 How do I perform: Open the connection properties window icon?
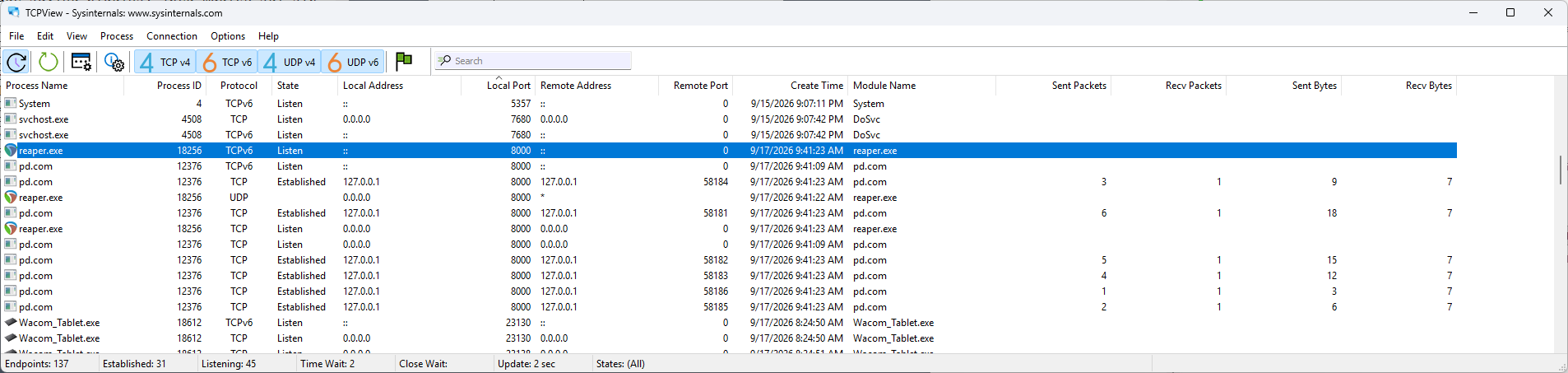pyautogui.click(x=81, y=62)
